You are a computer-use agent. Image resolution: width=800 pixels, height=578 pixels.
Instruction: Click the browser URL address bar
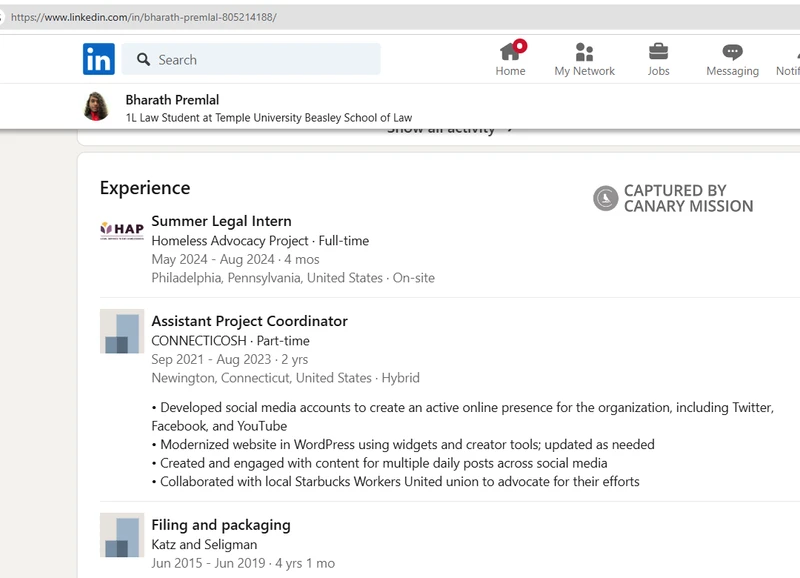point(400,17)
